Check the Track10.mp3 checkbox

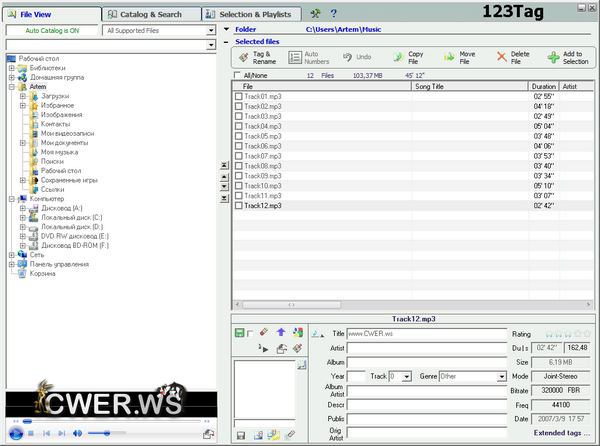click(x=239, y=186)
